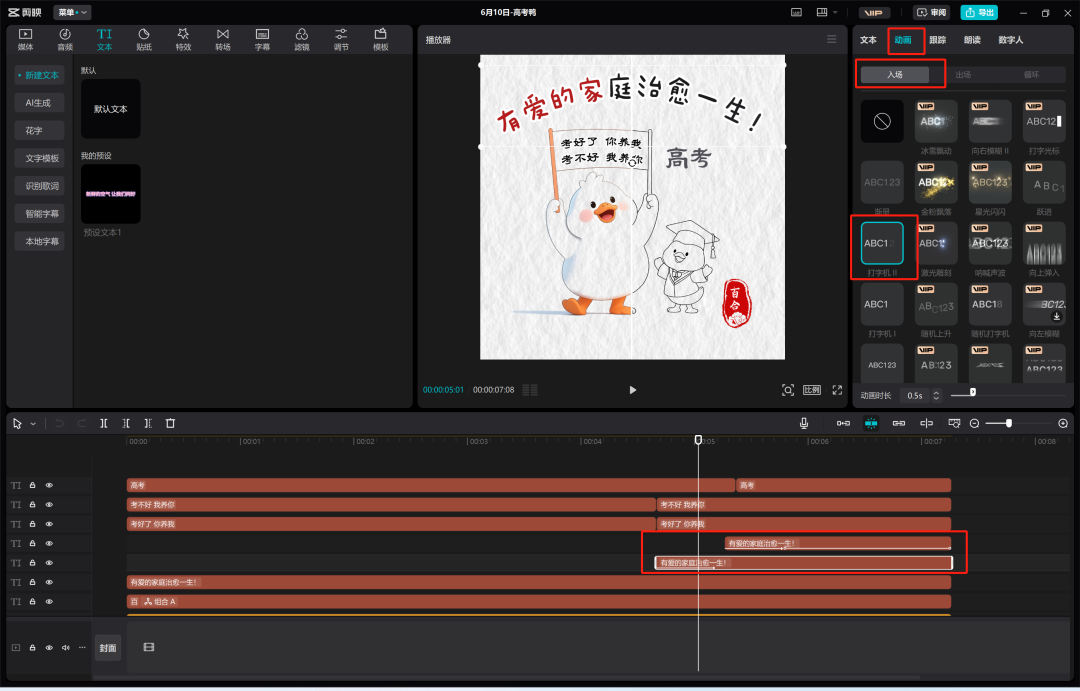Click the 文字模板 sidebar button
Viewport: 1080px width, 691px height.
click(x=40, y=158)
